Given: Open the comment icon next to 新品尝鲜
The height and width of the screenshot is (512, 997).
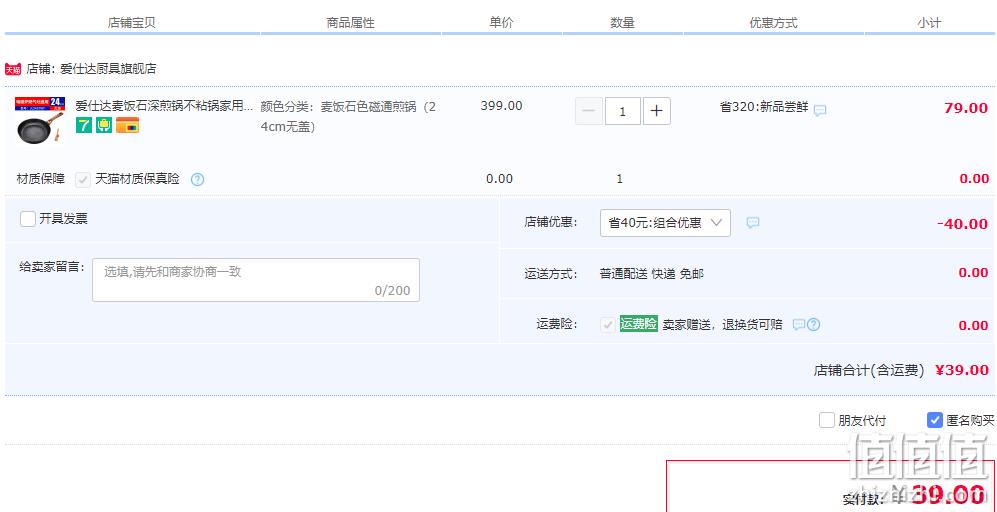Looking at the screenshot, I should 820,110.
